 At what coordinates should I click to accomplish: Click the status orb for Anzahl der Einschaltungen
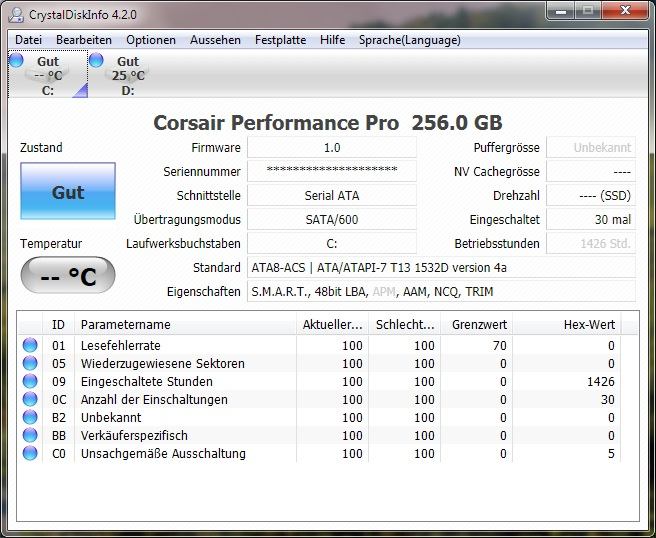[30, 399]
